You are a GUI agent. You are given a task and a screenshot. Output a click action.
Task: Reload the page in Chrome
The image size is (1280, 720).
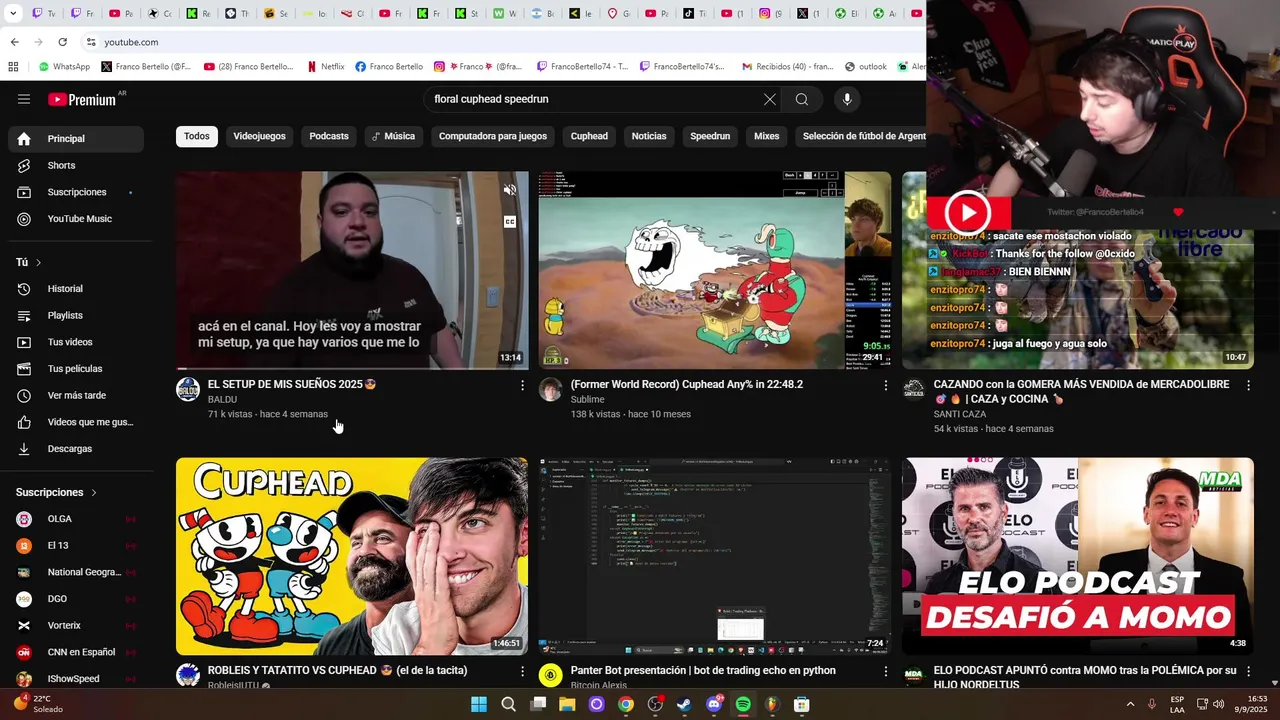(x=62, y=42)
